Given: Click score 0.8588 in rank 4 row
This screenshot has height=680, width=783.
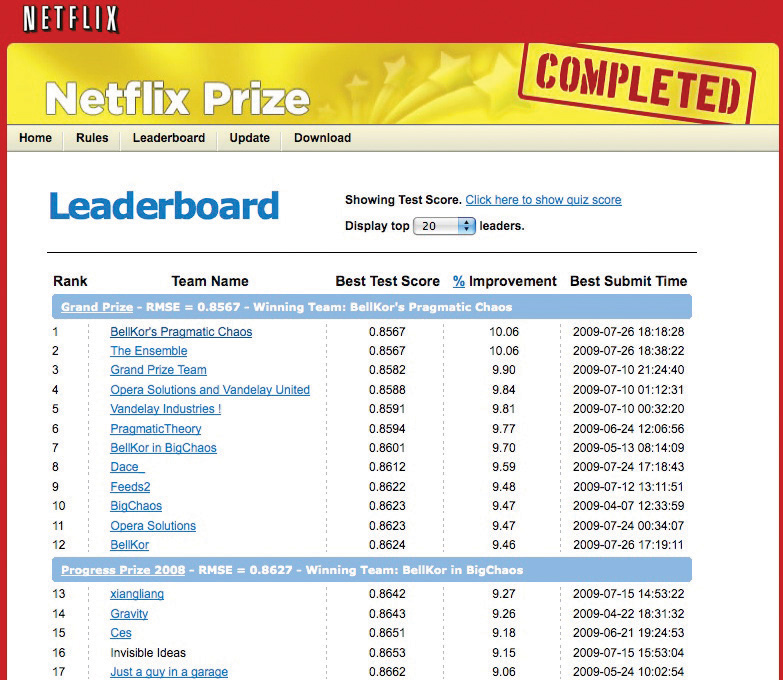Looking at the screenshot, I should point(387,389).
